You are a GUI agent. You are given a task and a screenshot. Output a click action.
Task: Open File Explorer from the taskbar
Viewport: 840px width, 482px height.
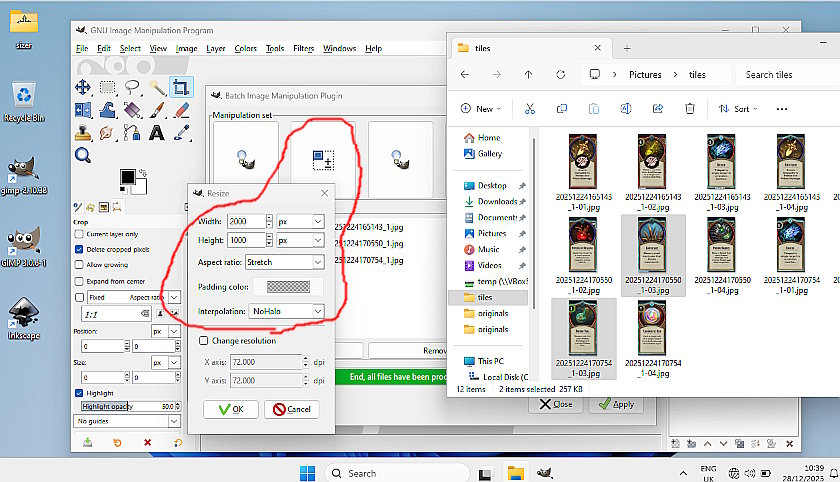(515, 473)
